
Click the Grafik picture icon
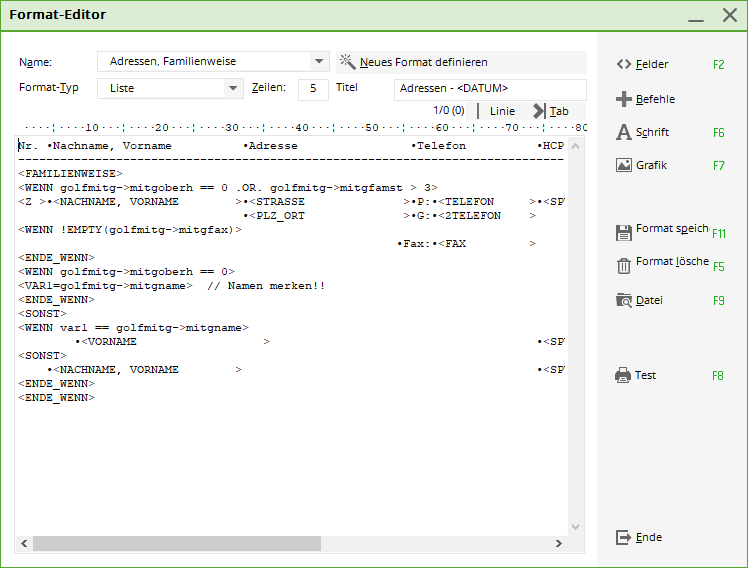click(624, 166)
